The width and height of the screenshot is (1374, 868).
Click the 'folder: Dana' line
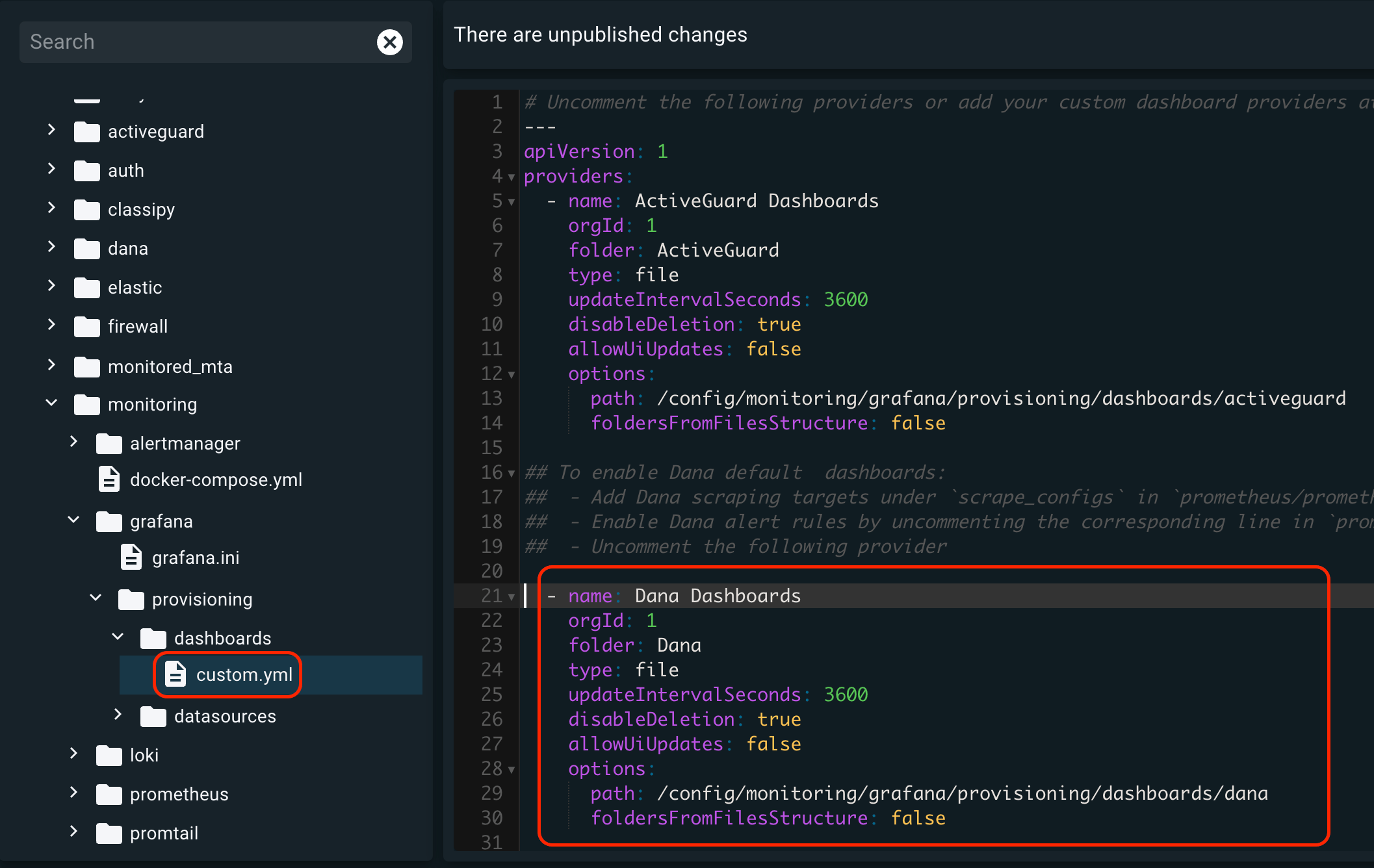point(634,645)
